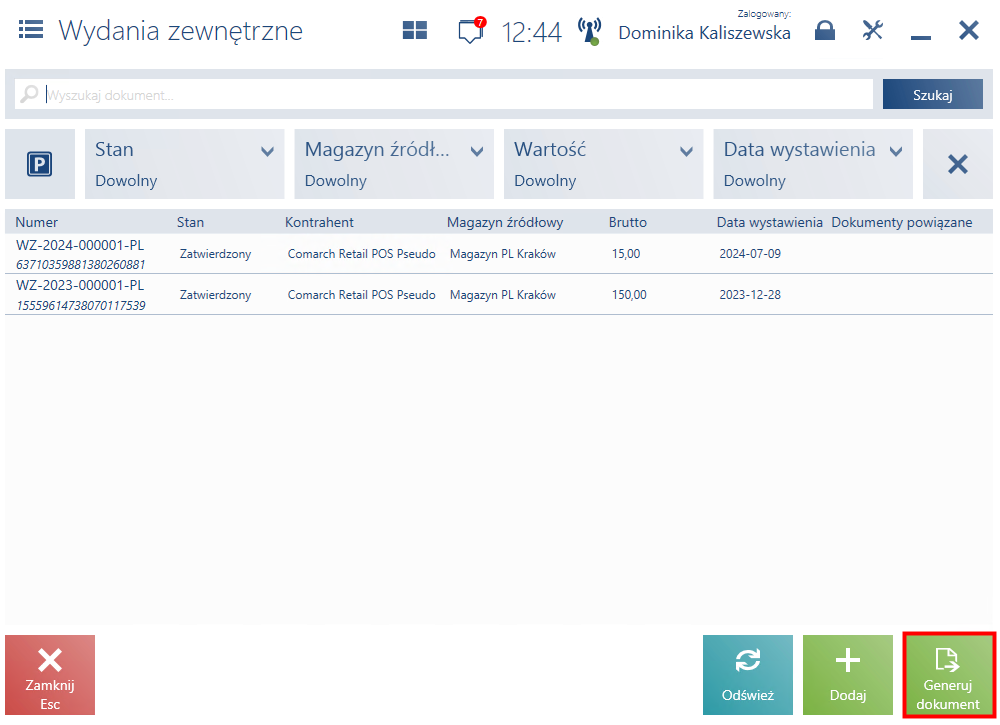Sort by Magazyn źródłowy column header

click(504, 222)
